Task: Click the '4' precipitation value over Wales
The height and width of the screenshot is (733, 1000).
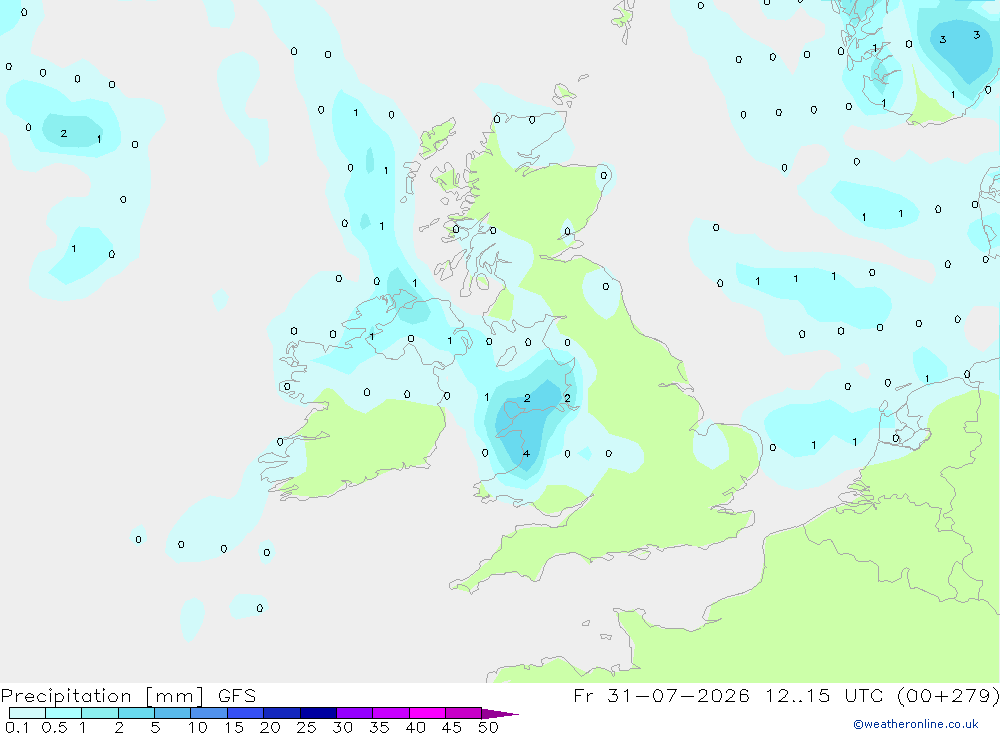Action: point(526,454)
